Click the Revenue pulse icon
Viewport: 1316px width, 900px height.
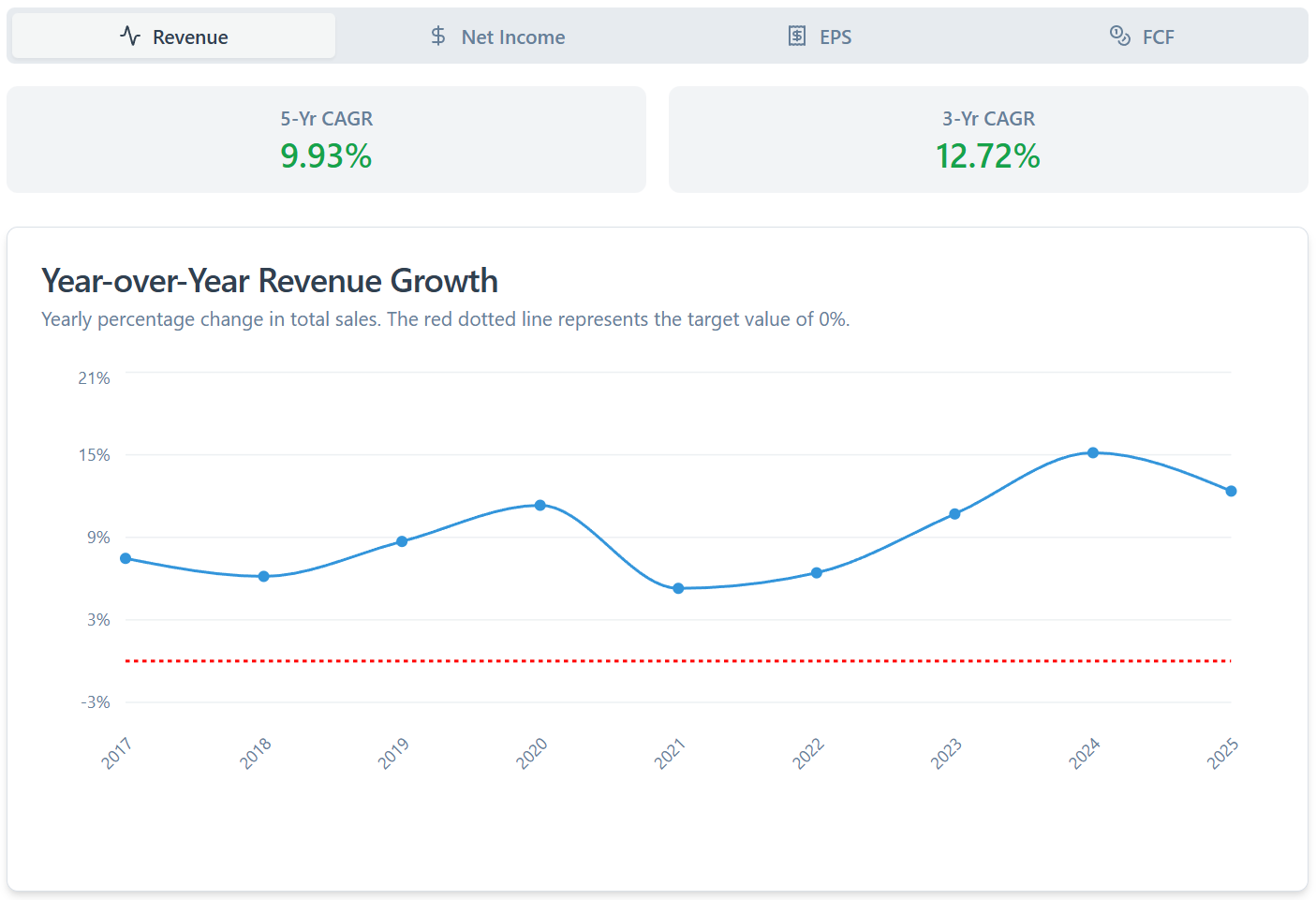point(130,37)
